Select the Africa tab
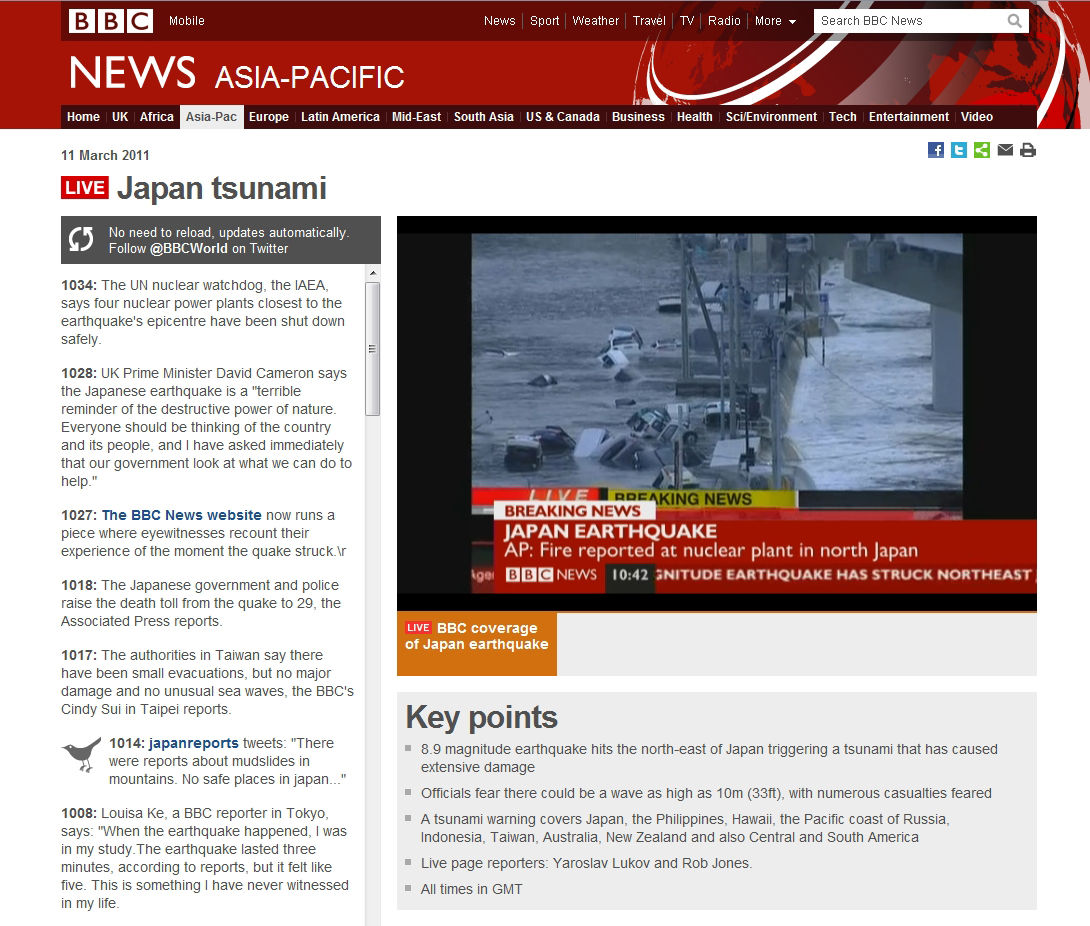This screenshot has width=1090, height=926. click(156, 117)
